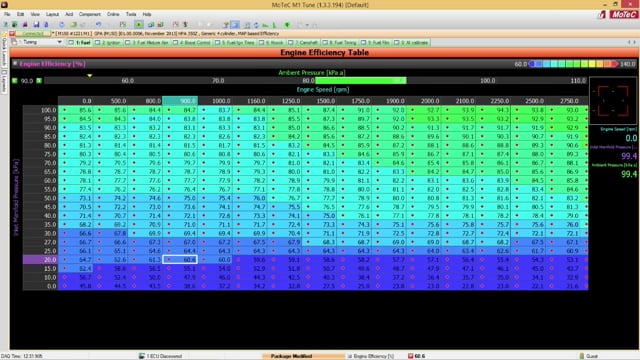Click the highlighted green toolbar icon
Screen dimensions: 640x360
(x=139, y=25)
